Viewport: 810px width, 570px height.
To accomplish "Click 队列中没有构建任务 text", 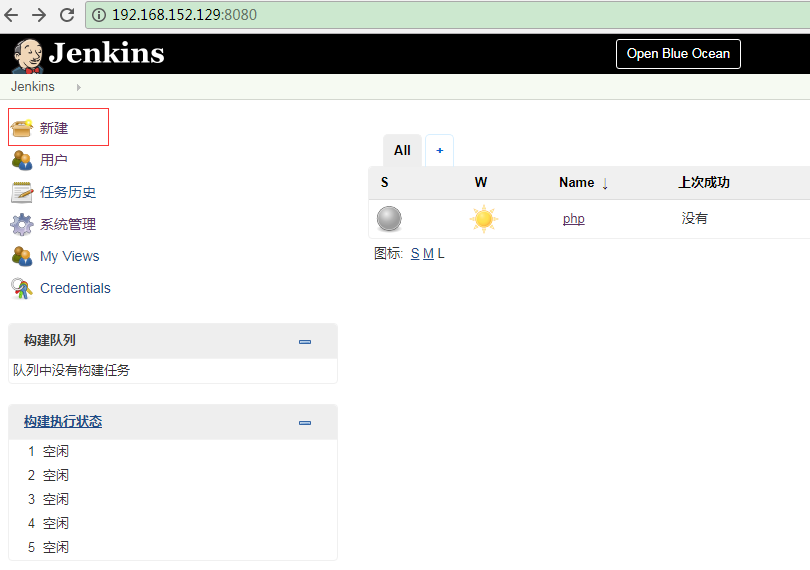I will 71,371.
